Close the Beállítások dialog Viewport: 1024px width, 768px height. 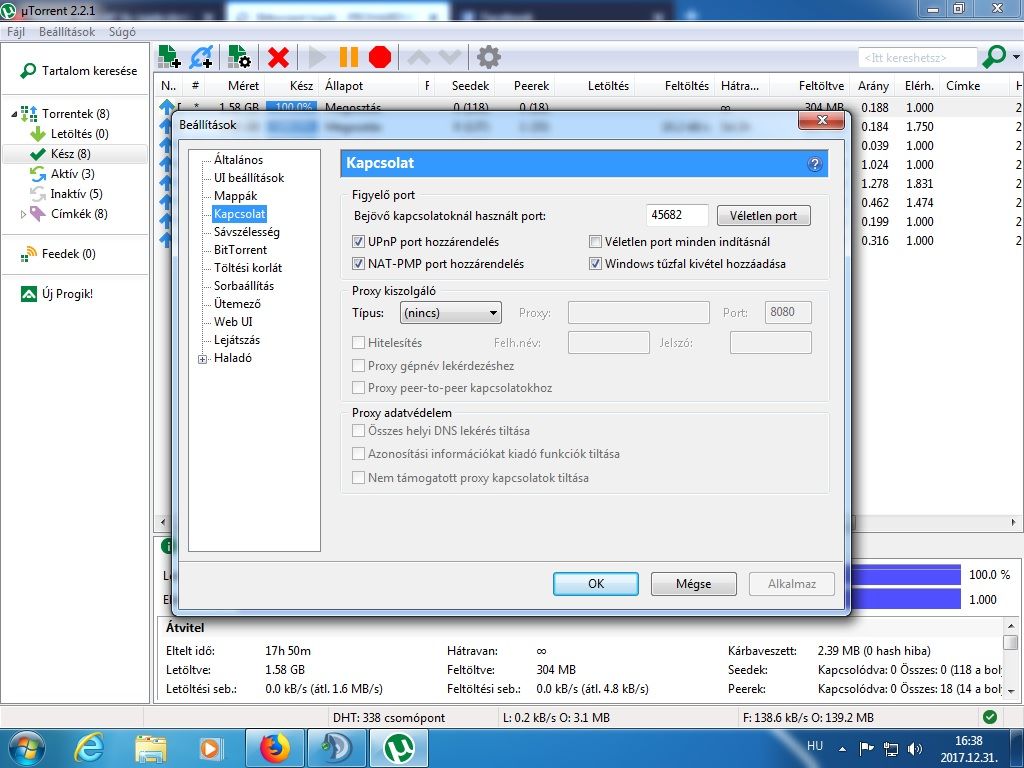(x=822, y=120)
